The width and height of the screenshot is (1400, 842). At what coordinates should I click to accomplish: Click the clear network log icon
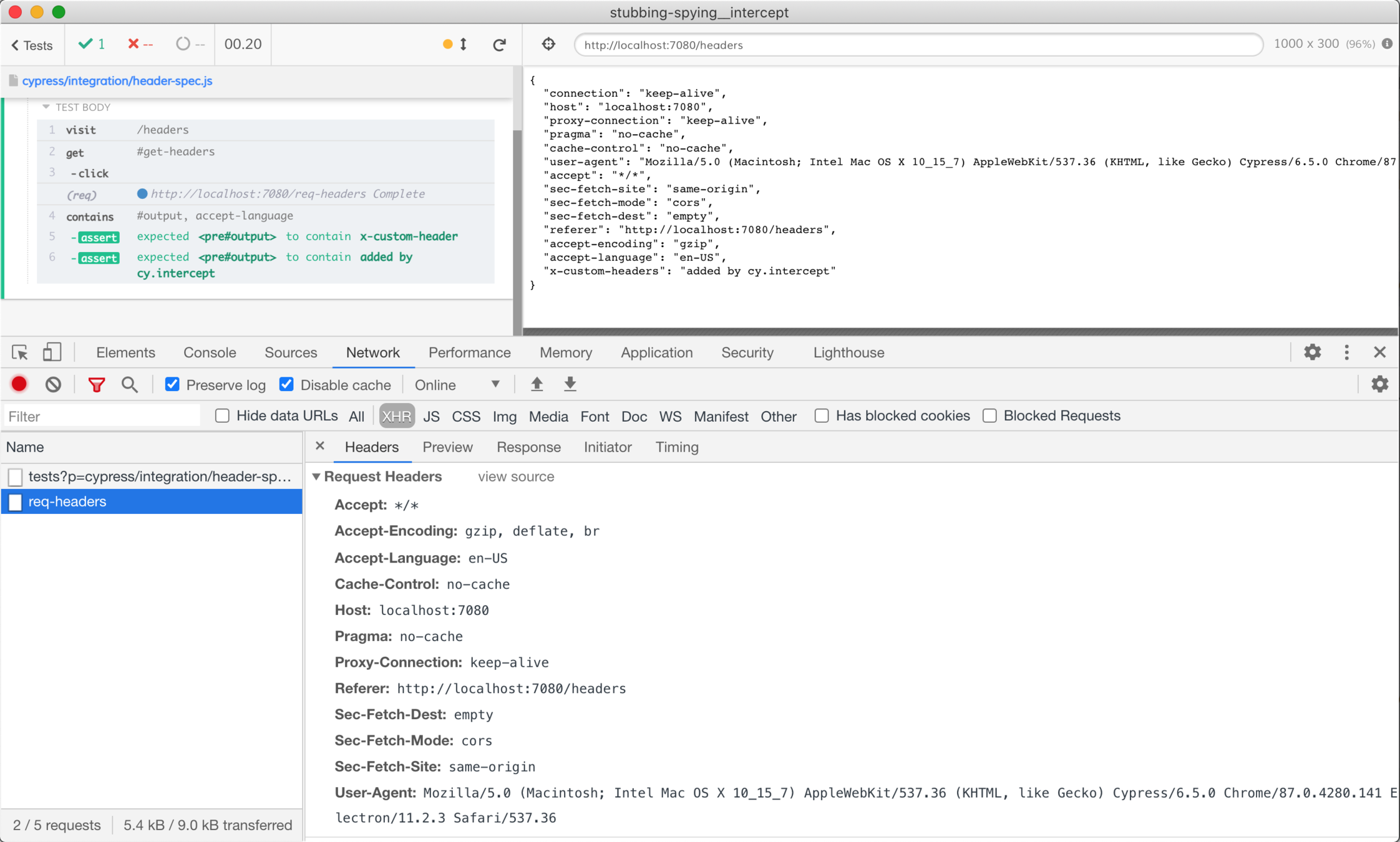point(53,384)
